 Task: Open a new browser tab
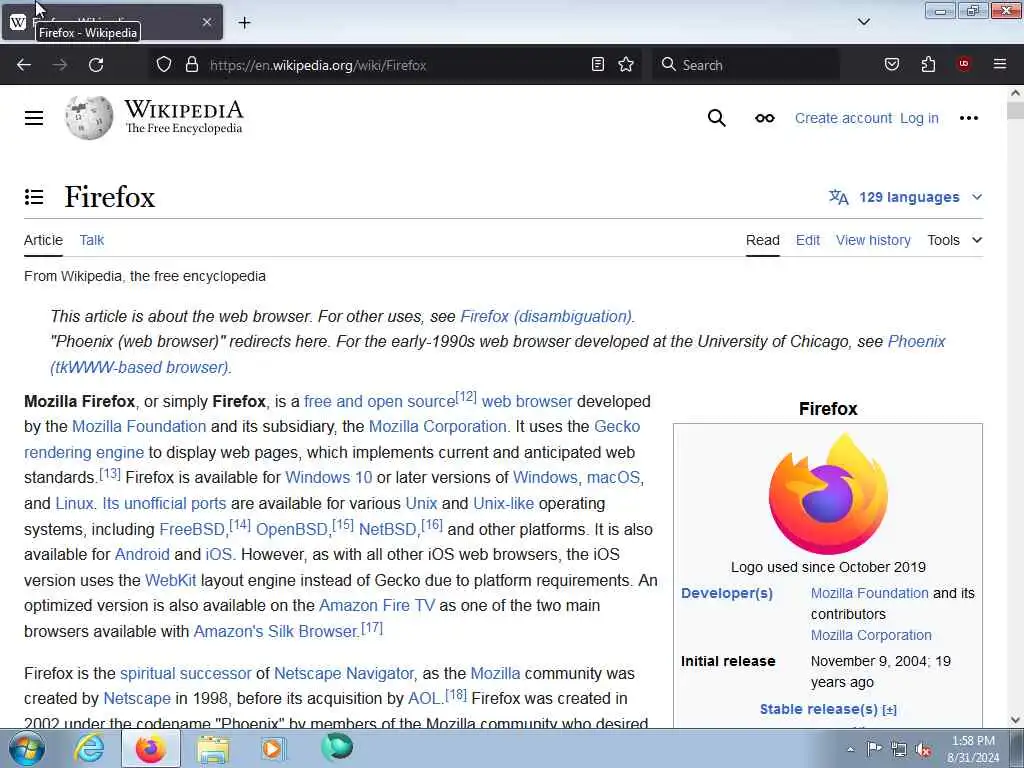pos(244,23)
